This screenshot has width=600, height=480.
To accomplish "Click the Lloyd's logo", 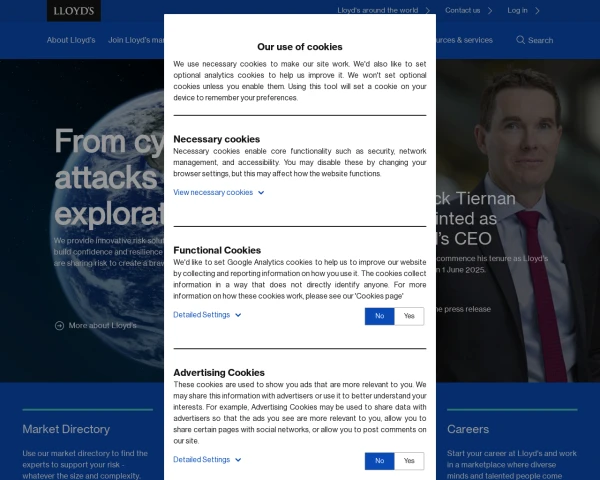I will coord(74,11).
